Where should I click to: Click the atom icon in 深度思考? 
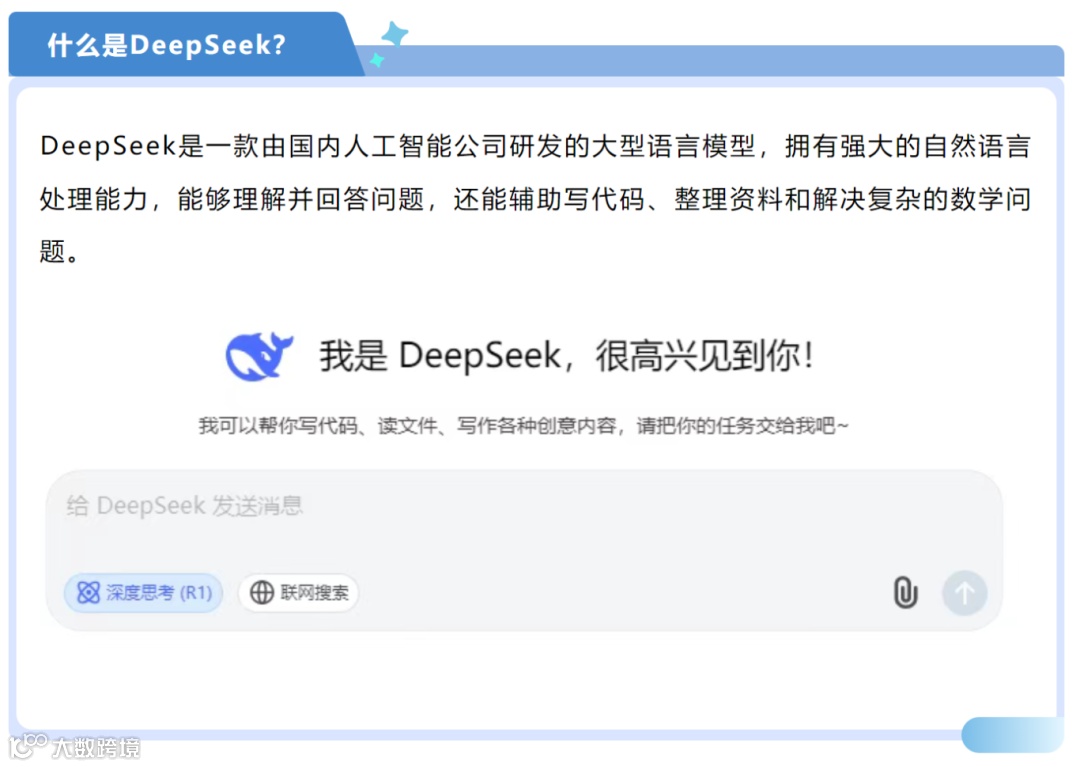click(88, 592)
